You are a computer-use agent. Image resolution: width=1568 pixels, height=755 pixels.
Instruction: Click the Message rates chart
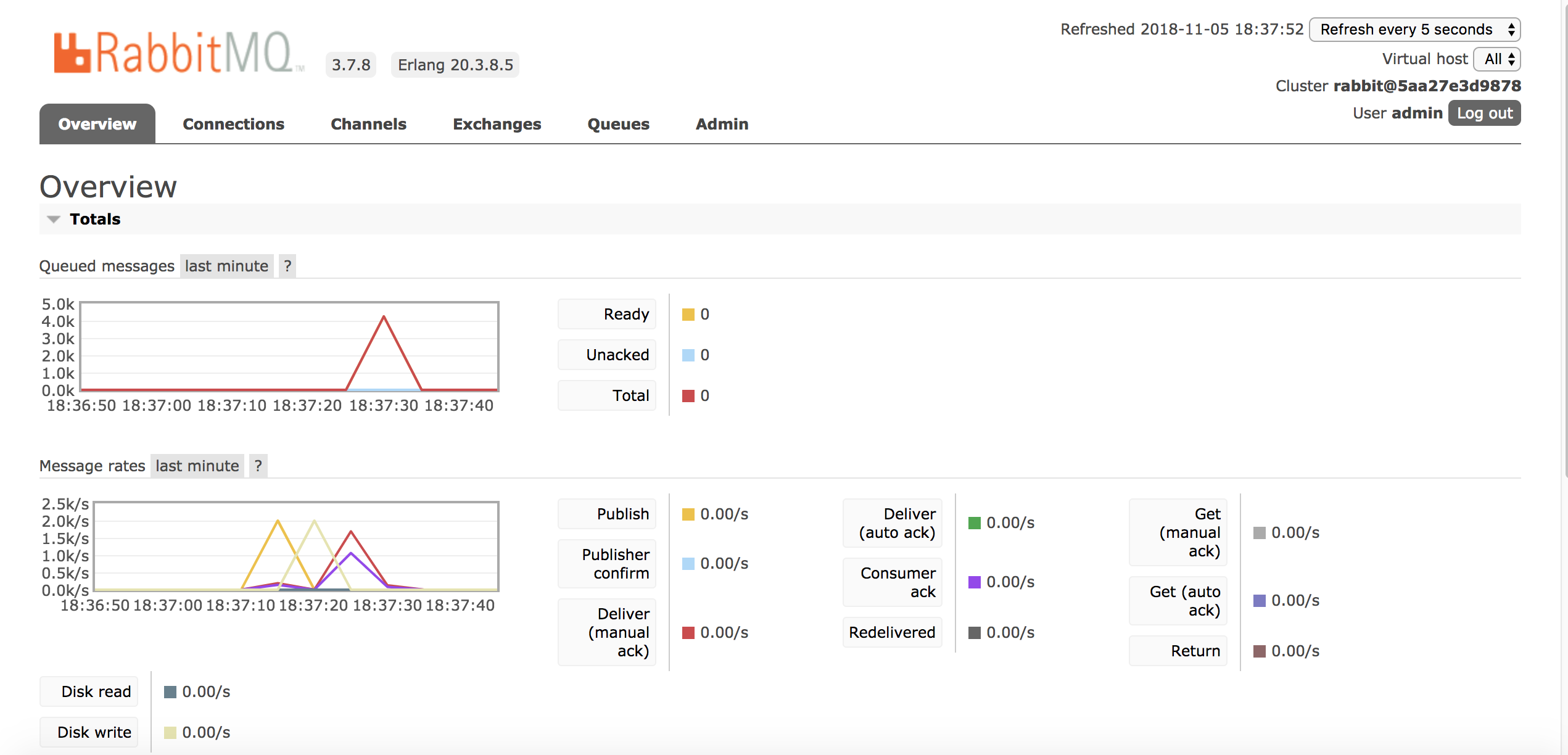click(296, 547)
